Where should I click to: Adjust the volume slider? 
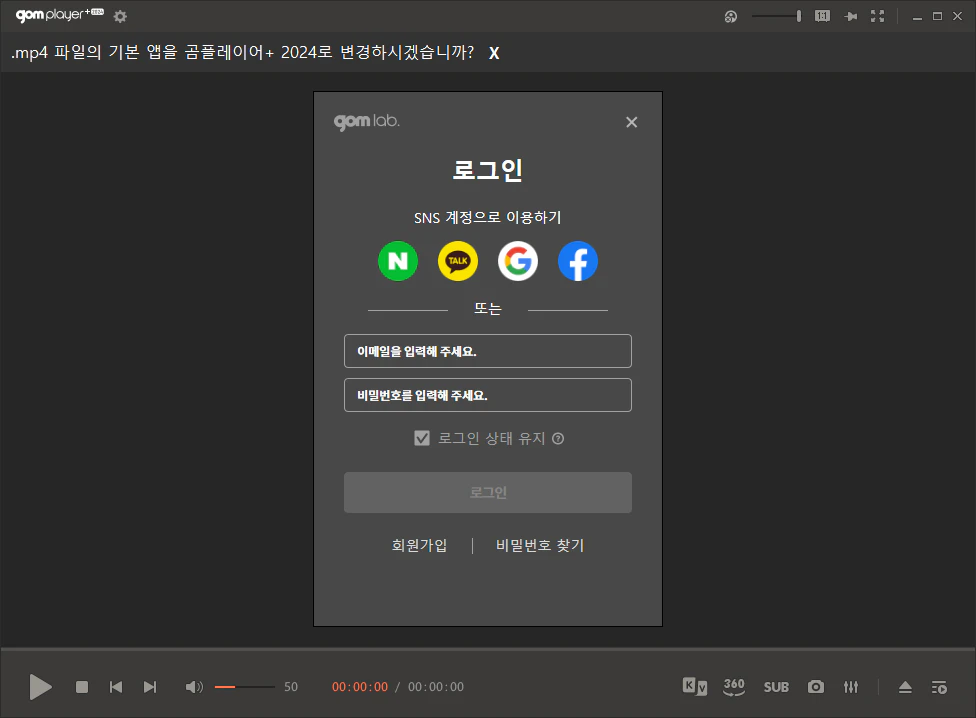[243, 687]
